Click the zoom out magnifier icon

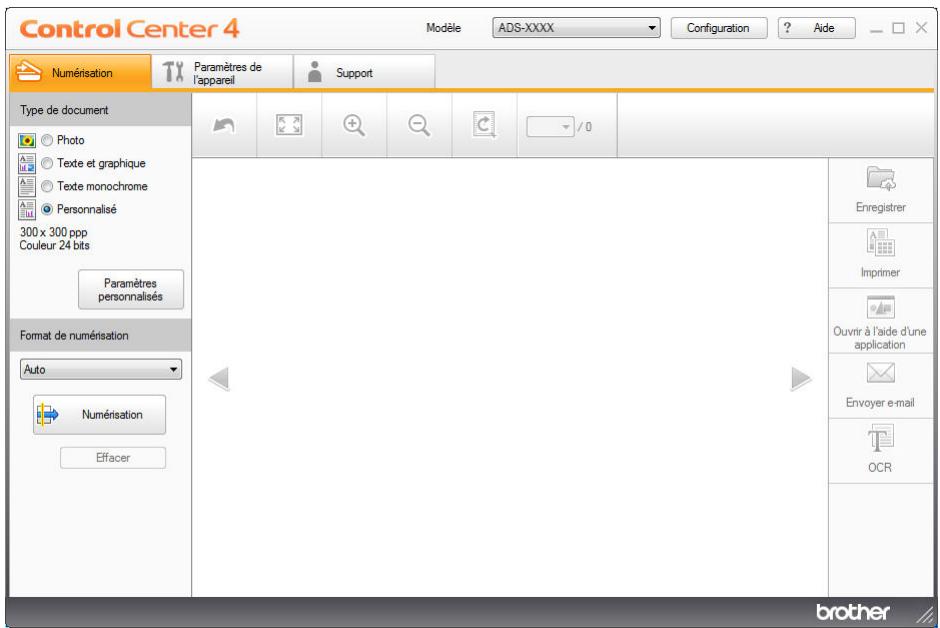[419, 125]
